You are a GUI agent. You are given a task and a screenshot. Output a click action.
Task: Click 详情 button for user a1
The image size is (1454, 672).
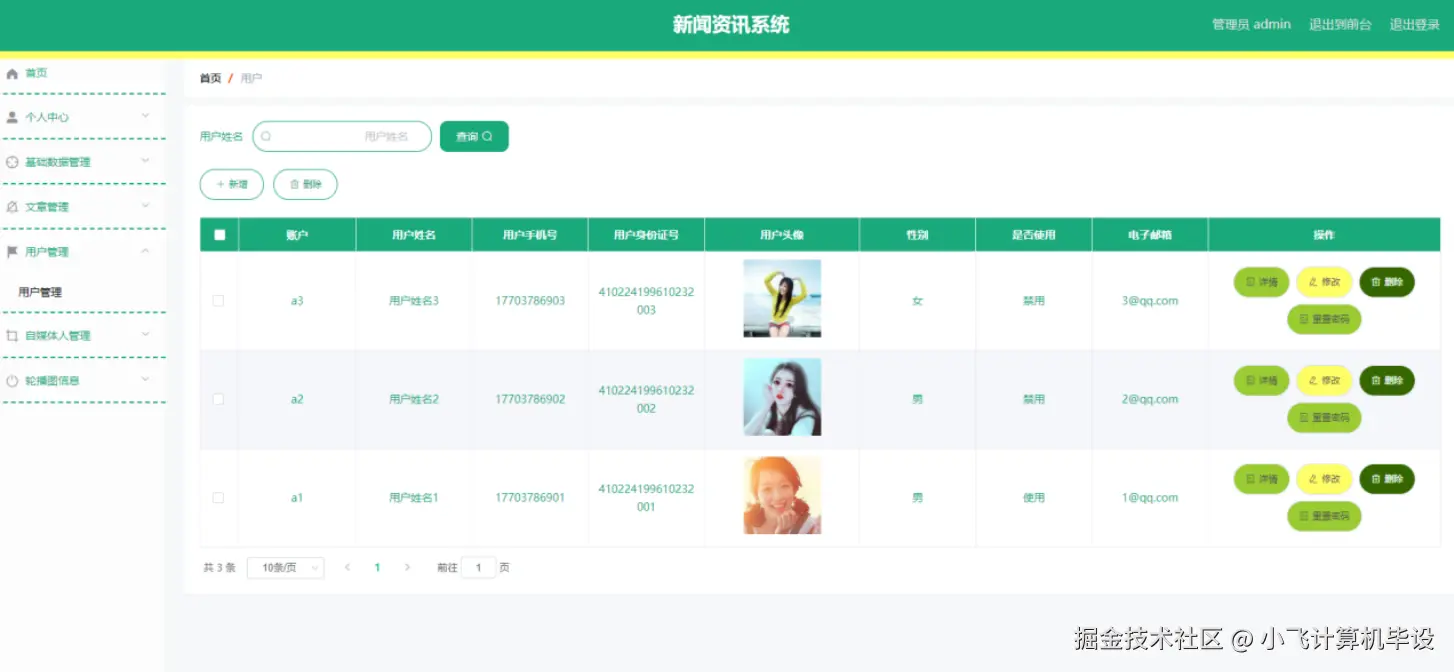tap(1262, 479)
